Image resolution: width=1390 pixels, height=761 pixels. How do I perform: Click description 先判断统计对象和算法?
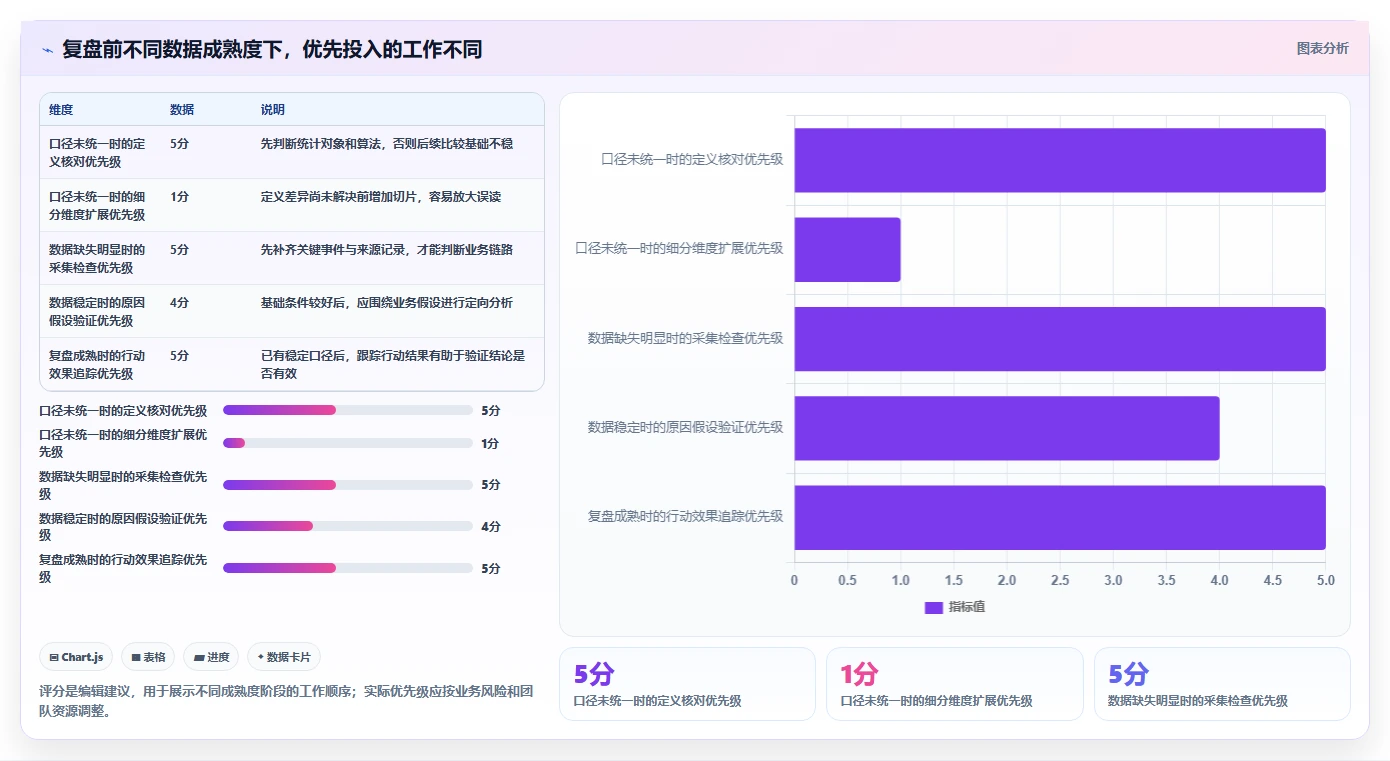387,144
